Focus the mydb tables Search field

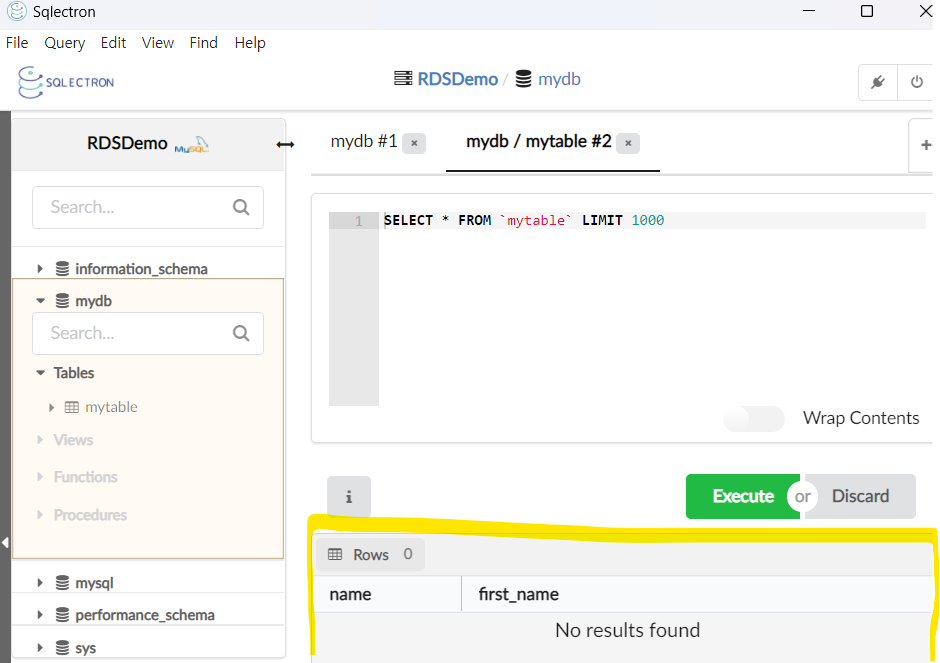pyautogui.click(x=148, y=333)
